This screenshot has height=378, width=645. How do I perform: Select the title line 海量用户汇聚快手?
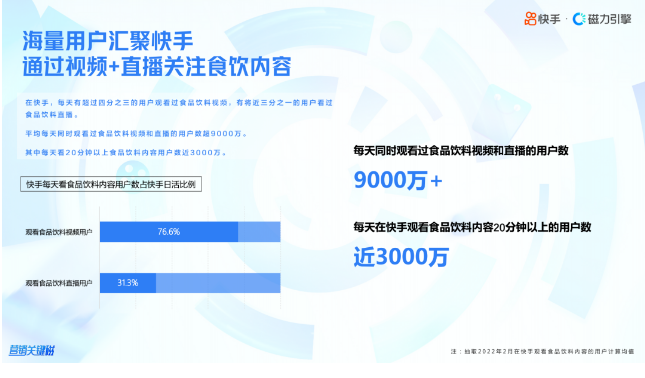tap(108, 41)
